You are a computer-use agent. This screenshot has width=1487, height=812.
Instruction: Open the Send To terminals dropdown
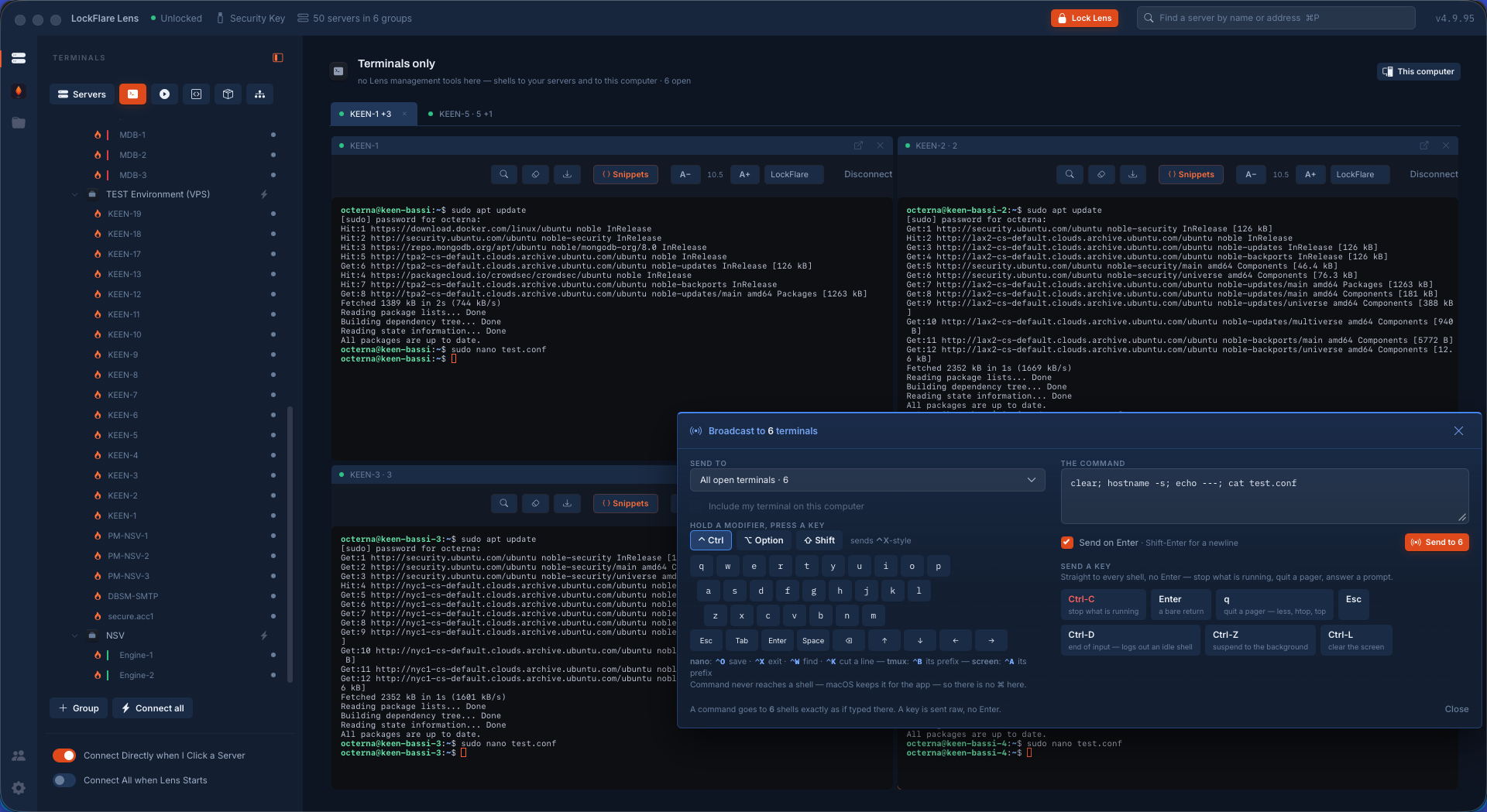pos(867,480)
